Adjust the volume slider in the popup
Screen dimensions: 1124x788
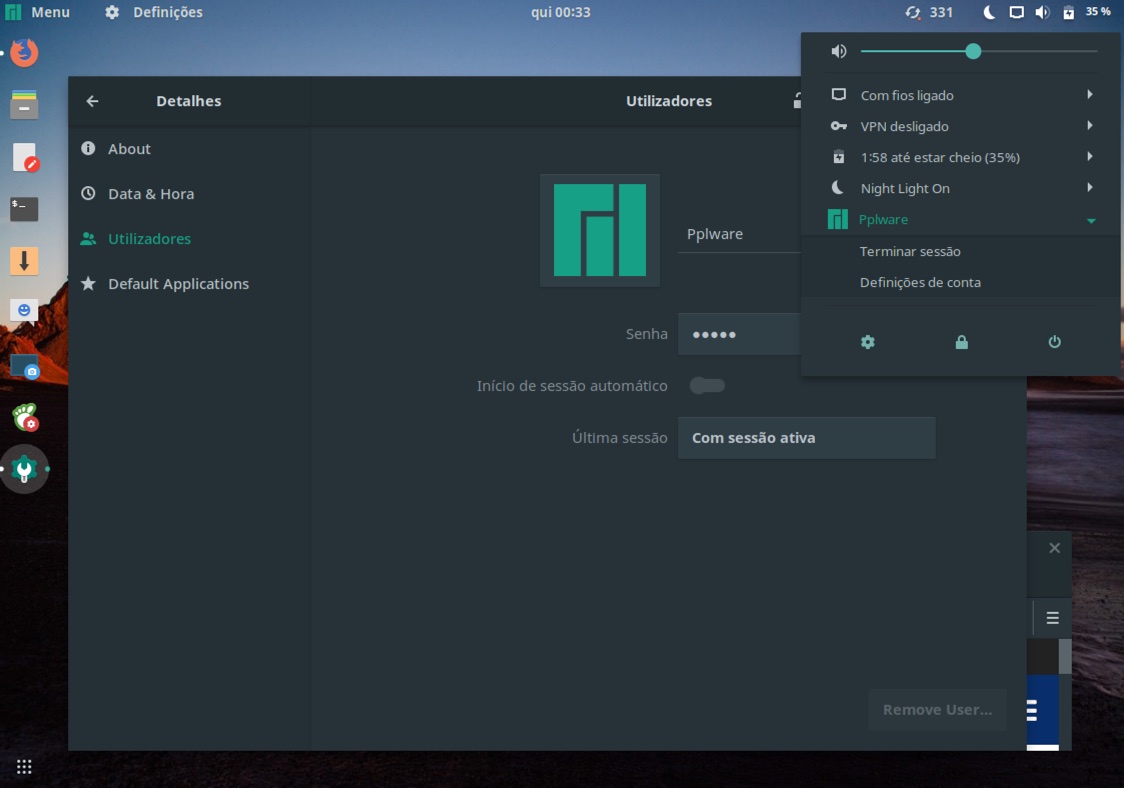pos(973,51)
